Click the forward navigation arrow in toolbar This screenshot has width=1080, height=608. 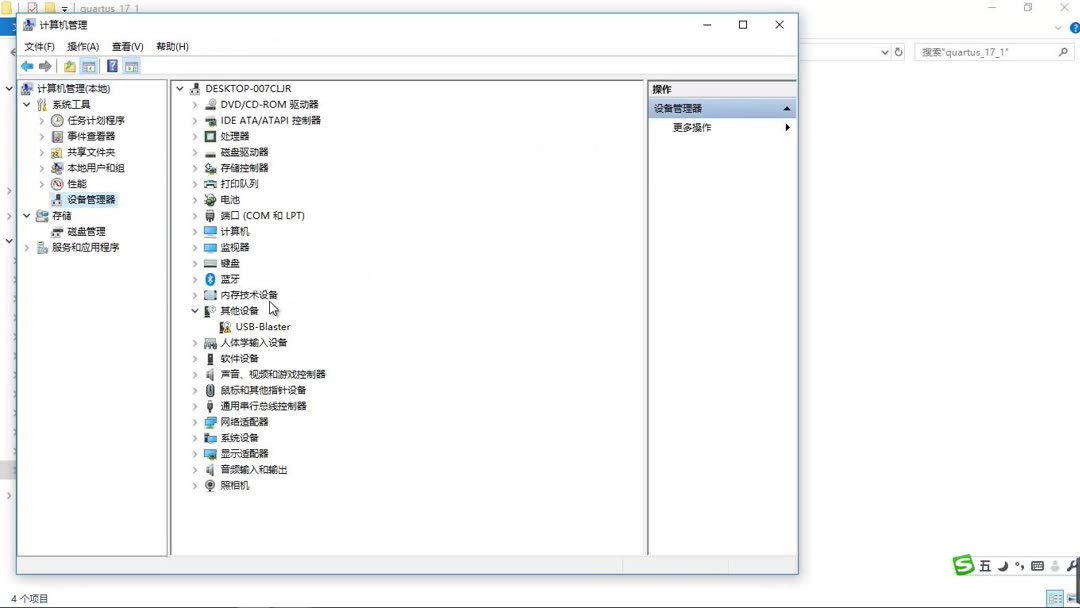[x=43, y=65]
